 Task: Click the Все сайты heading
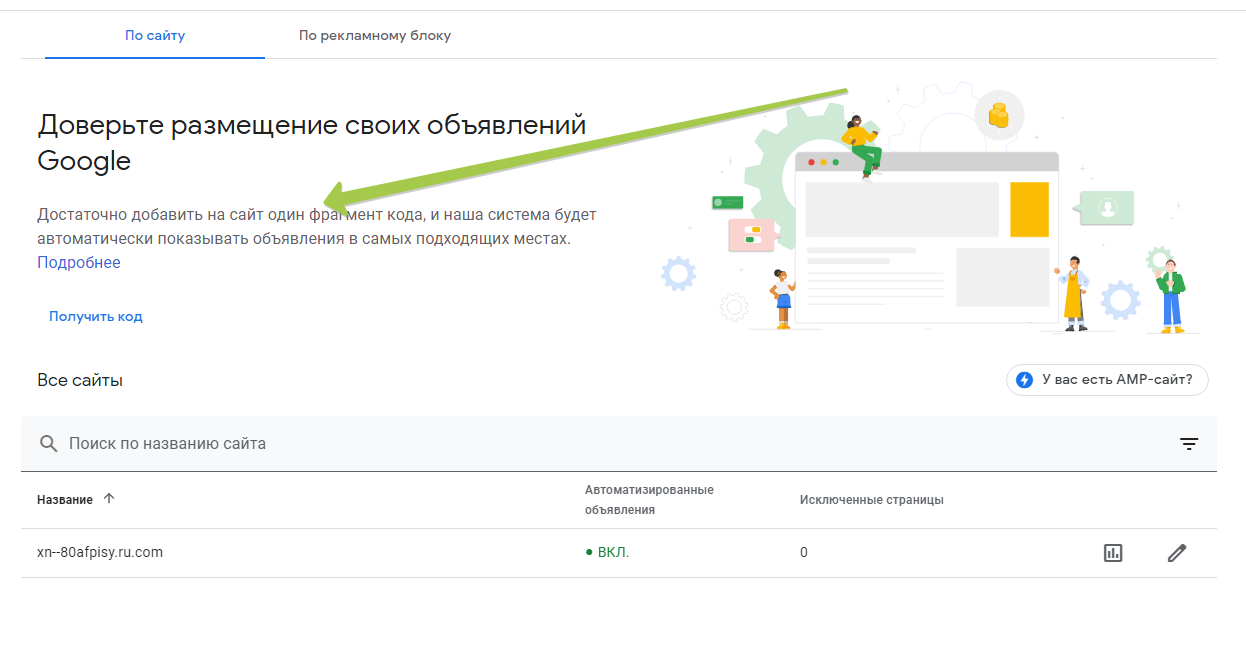[x=80, y=380]
